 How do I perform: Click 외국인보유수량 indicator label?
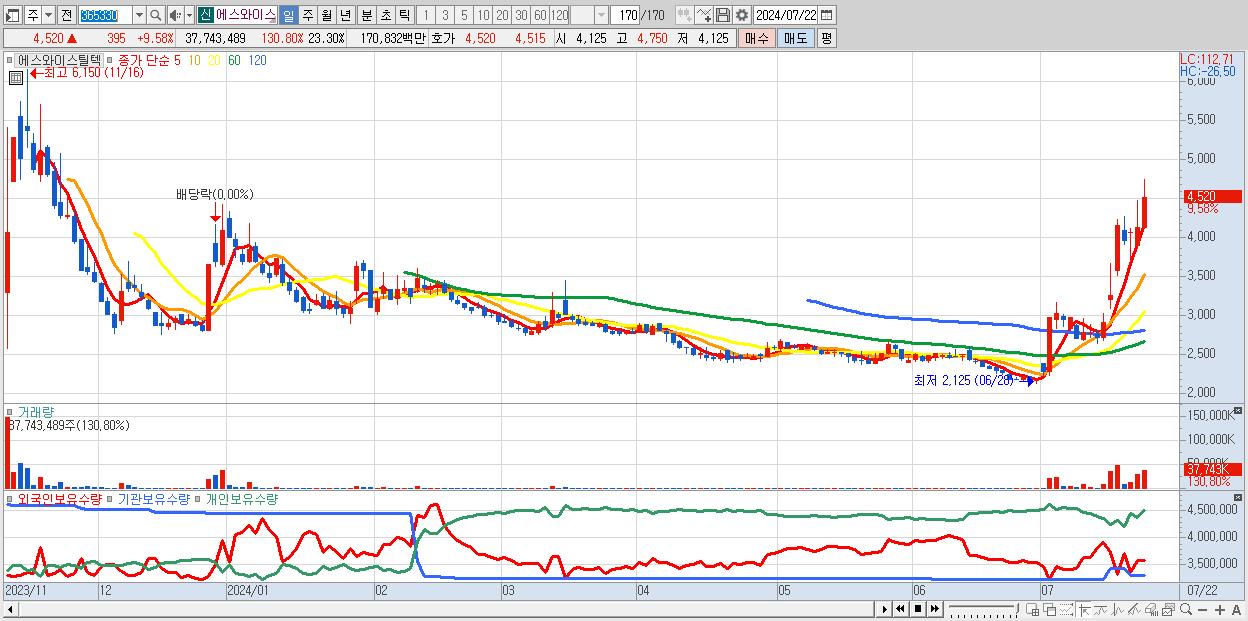[59, 499]
